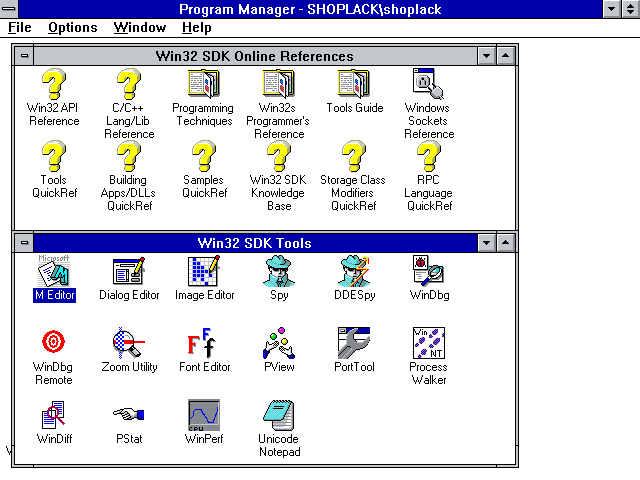Image resolution: width=640 pixels, height=480 pixels.
Task: Click the Win32 SDK Online References title bar
Action: coord(256,56)
